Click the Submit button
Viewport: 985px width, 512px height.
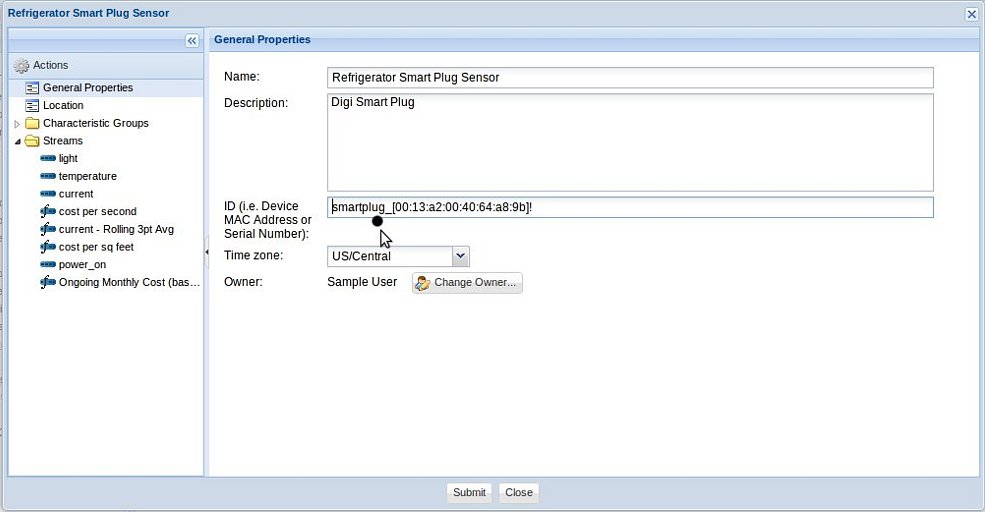(x=469, y=492)
